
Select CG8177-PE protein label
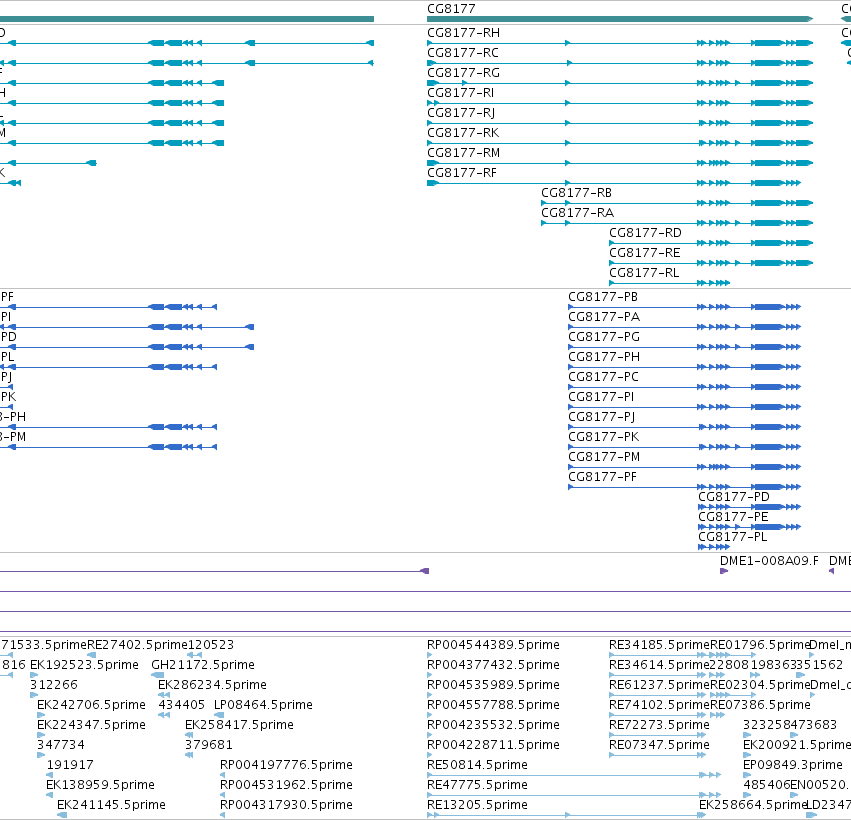point(733,517)
